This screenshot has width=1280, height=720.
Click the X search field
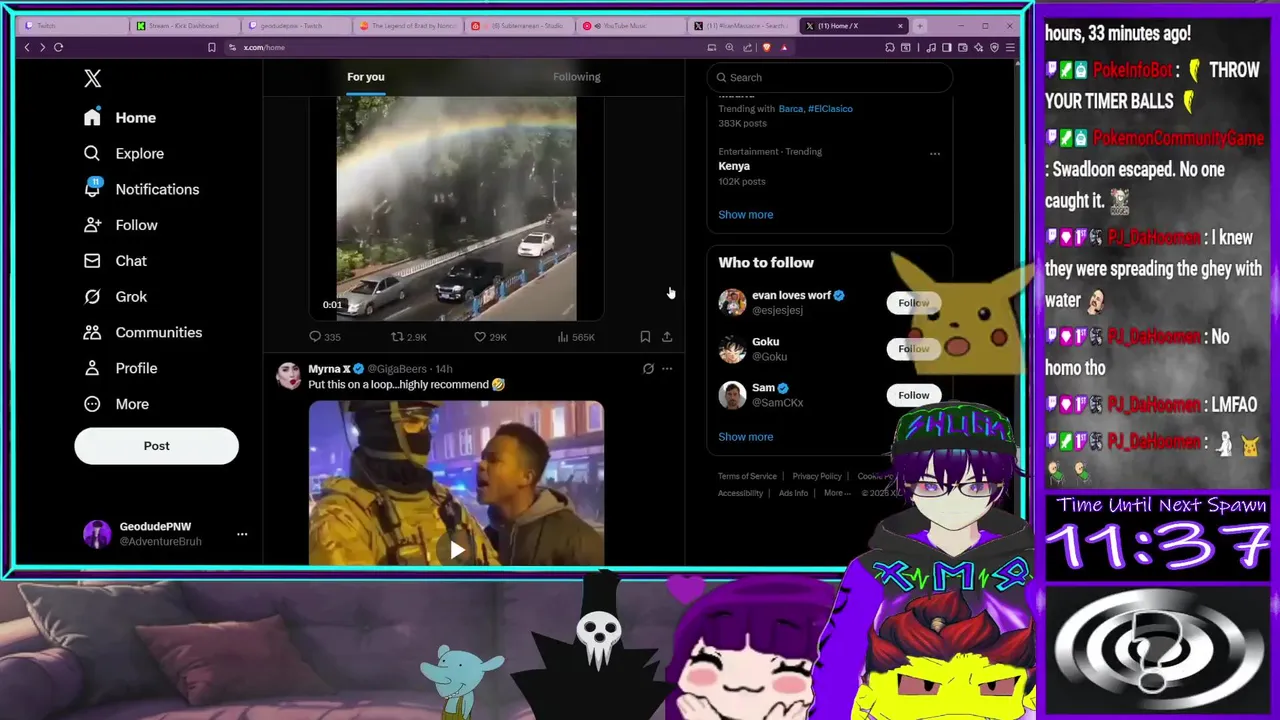coord(829,77)
